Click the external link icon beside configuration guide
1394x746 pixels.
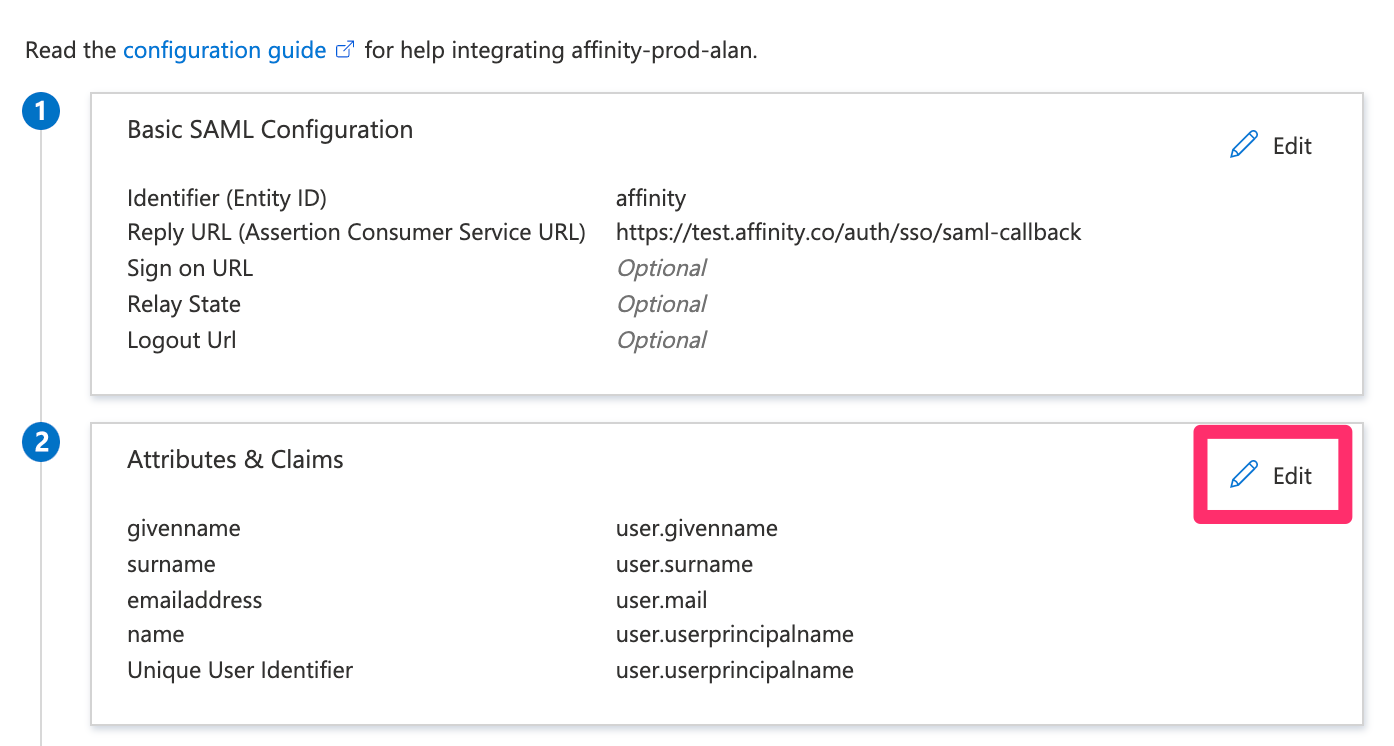pyautogui.click(x=345, y=48)
